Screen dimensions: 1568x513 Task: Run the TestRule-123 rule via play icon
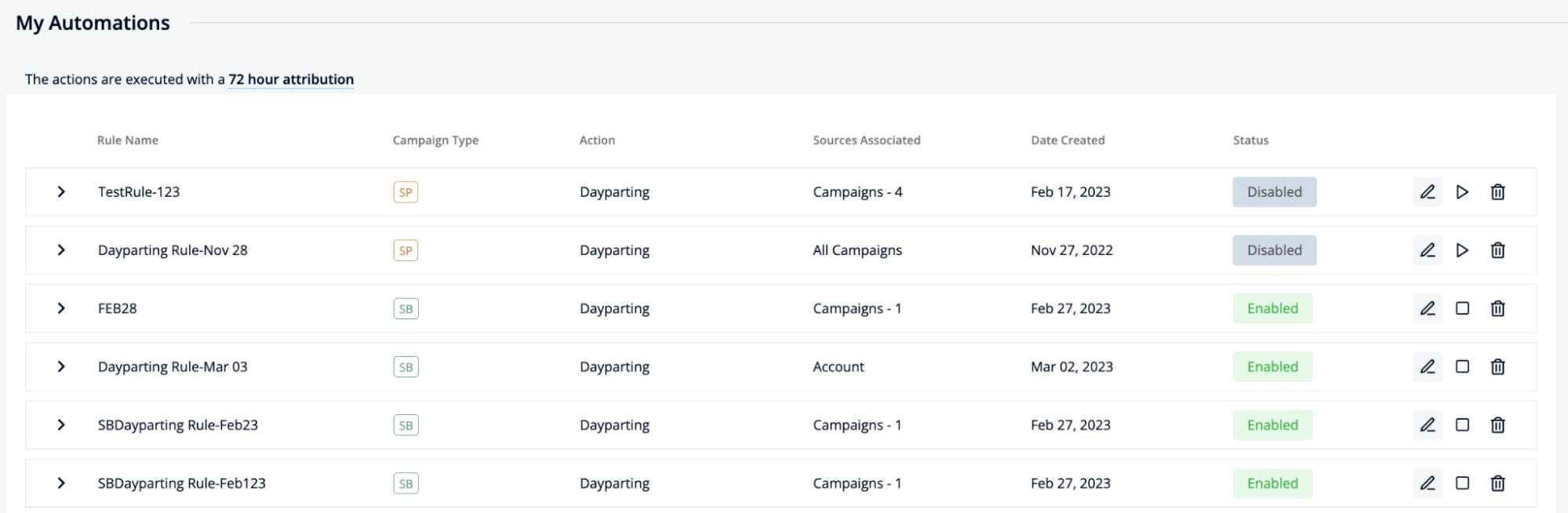click(1462, 192)
